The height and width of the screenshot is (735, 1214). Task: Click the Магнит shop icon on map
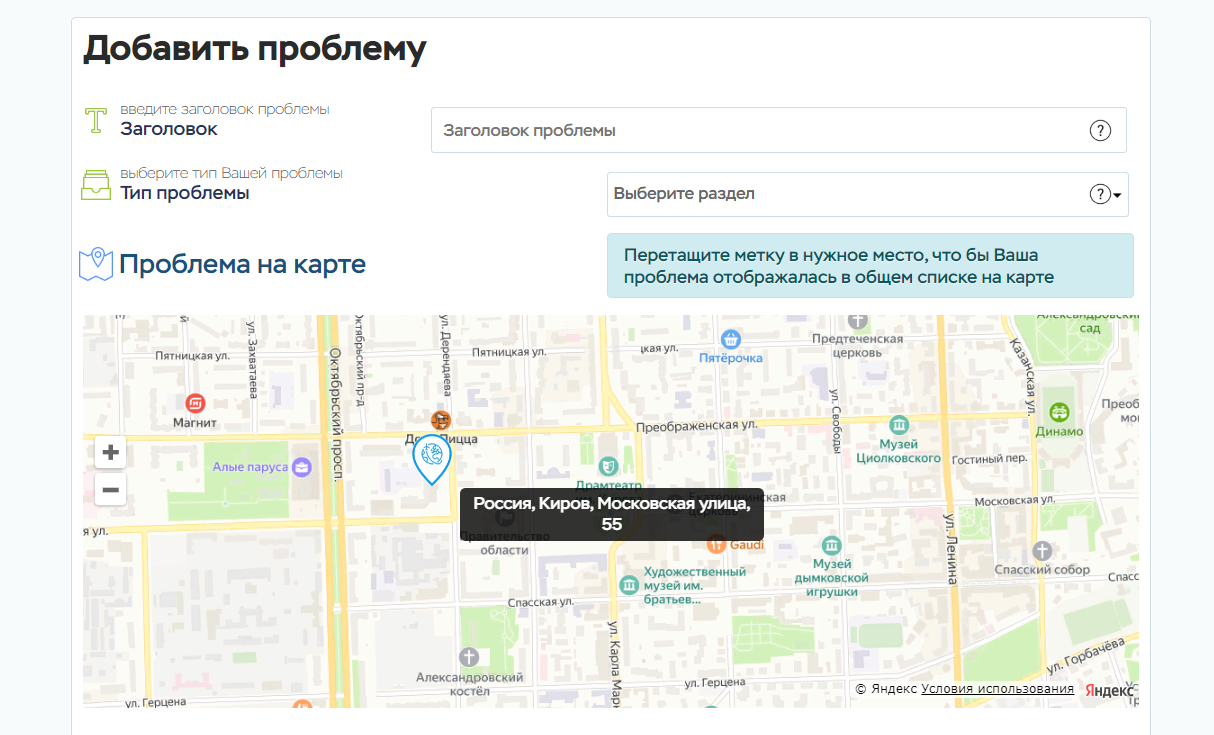point(195,403)
